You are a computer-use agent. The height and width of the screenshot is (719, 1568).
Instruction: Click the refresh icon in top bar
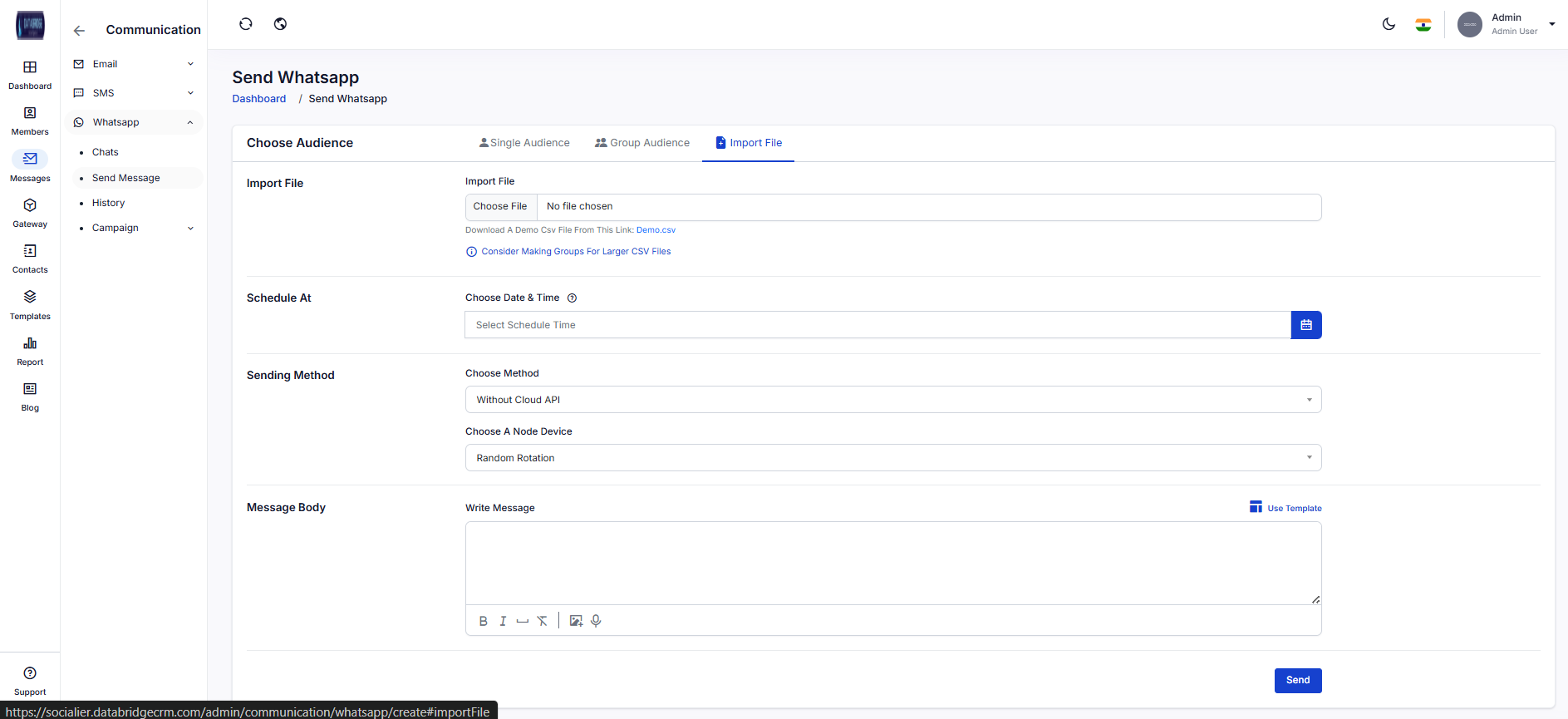[x=246, y=24]
